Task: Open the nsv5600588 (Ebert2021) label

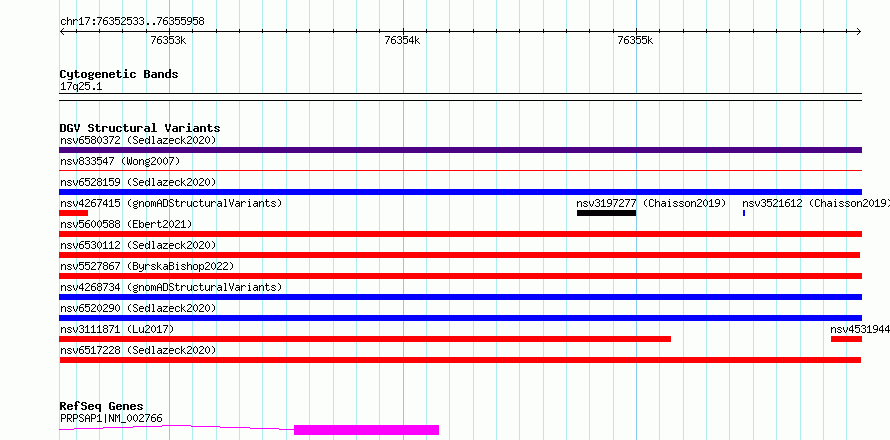Action: click(x=126, y=224)
